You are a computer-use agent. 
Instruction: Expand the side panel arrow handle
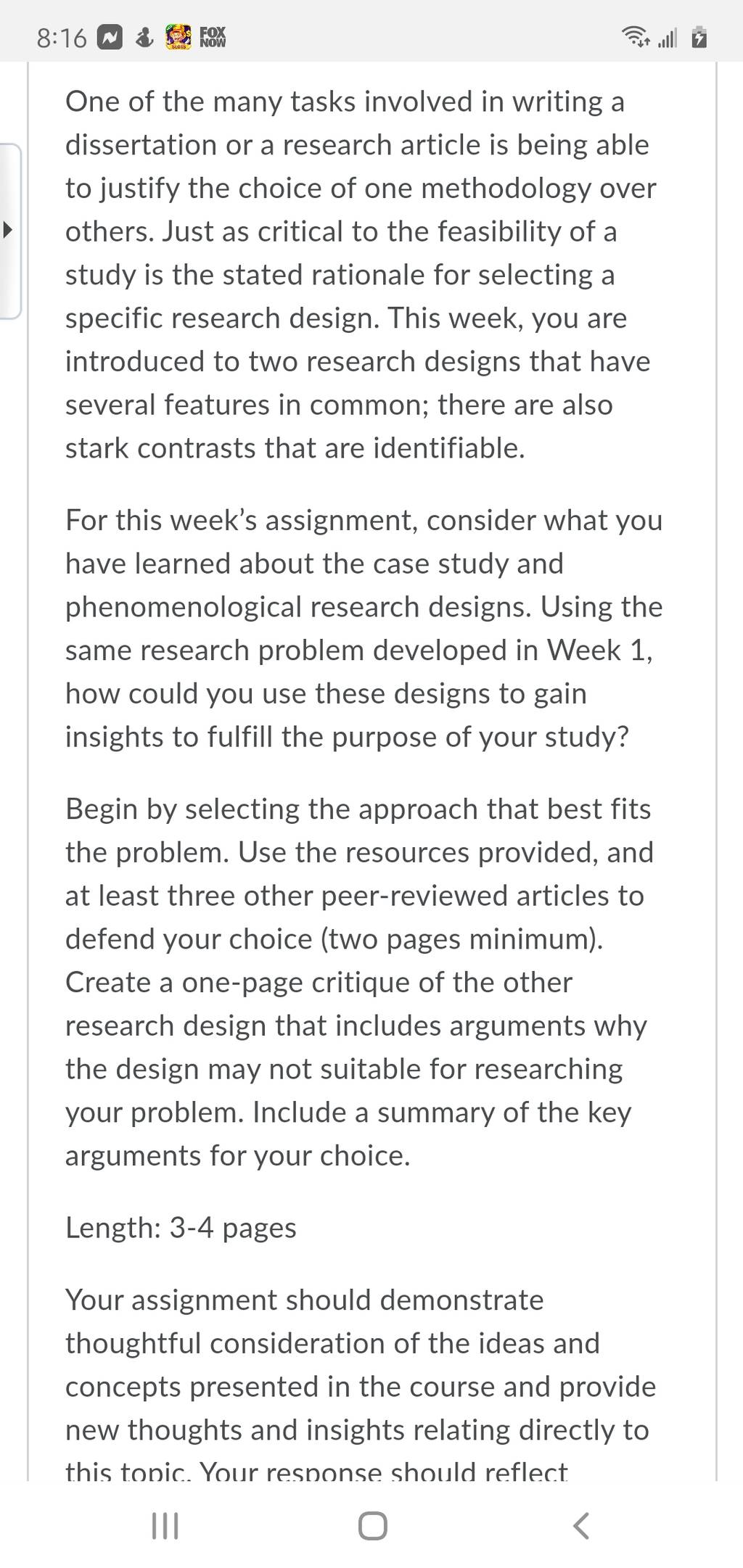[x=9, y=231]
